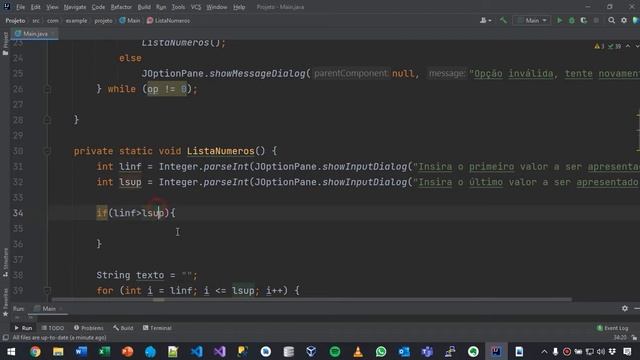Open the TODO tool window

53,328
